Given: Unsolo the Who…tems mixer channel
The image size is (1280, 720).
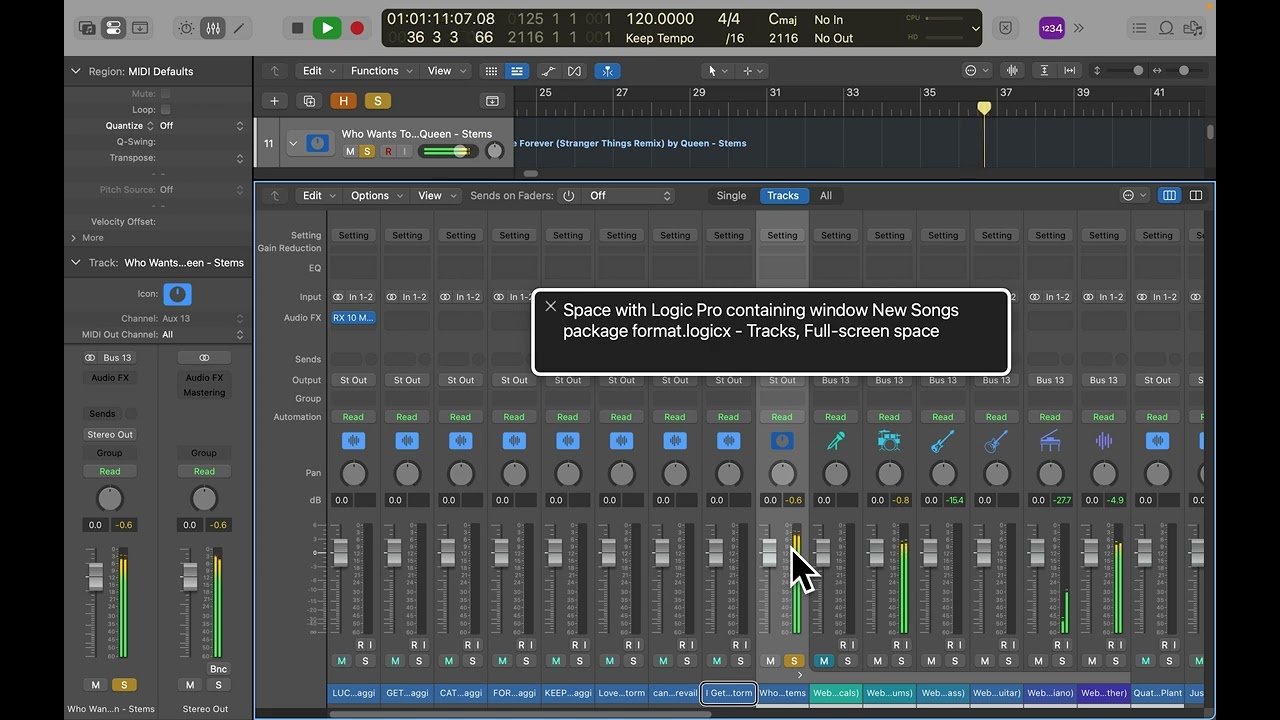Looking at the screenshot, I should [794, 661].
